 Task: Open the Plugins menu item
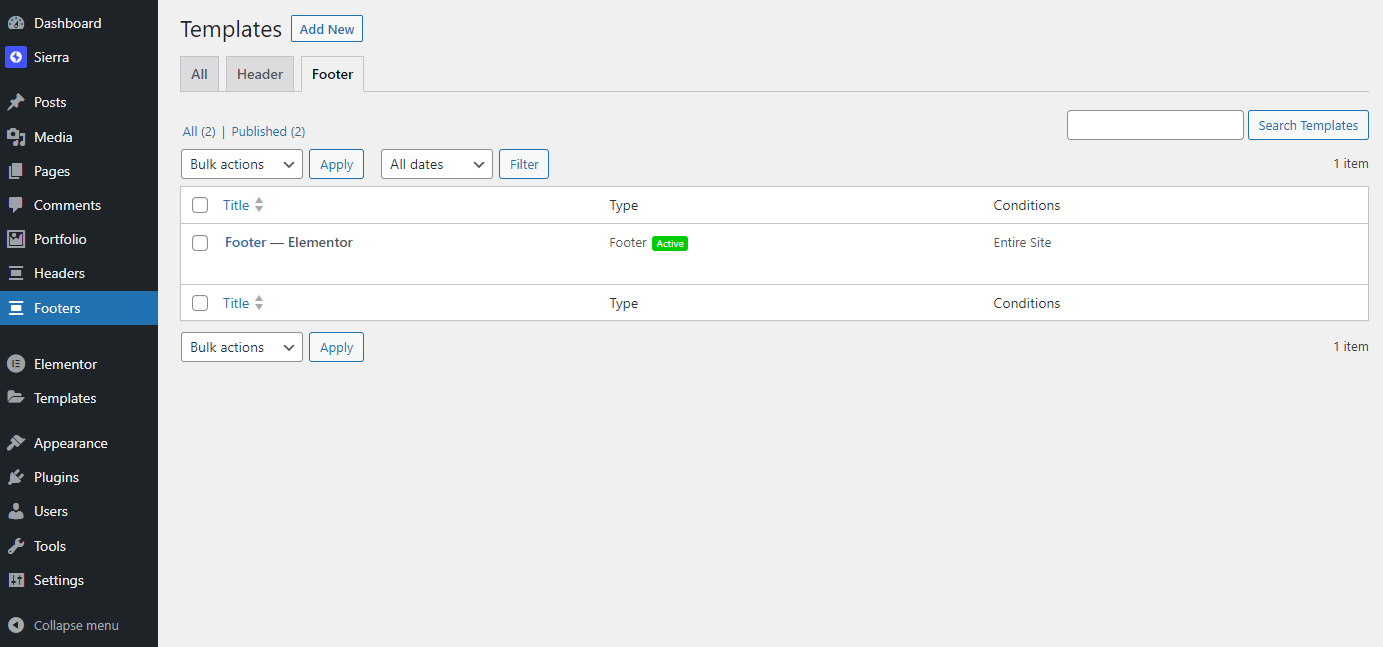[x=79, y=477]
